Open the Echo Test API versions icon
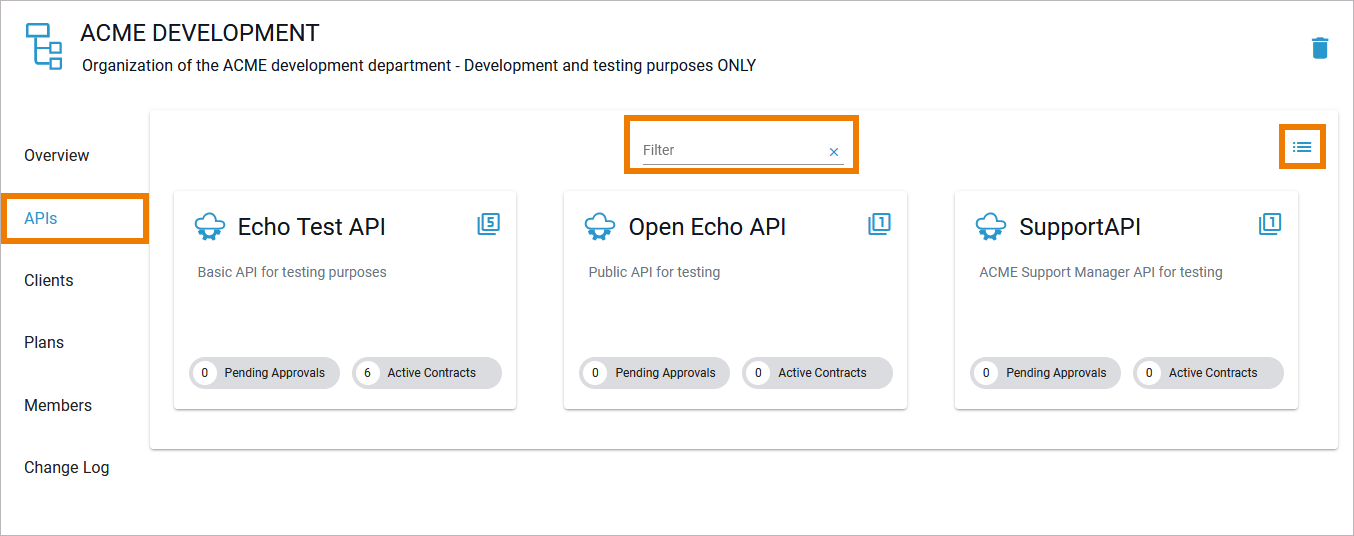 click(x=488, y=224)
